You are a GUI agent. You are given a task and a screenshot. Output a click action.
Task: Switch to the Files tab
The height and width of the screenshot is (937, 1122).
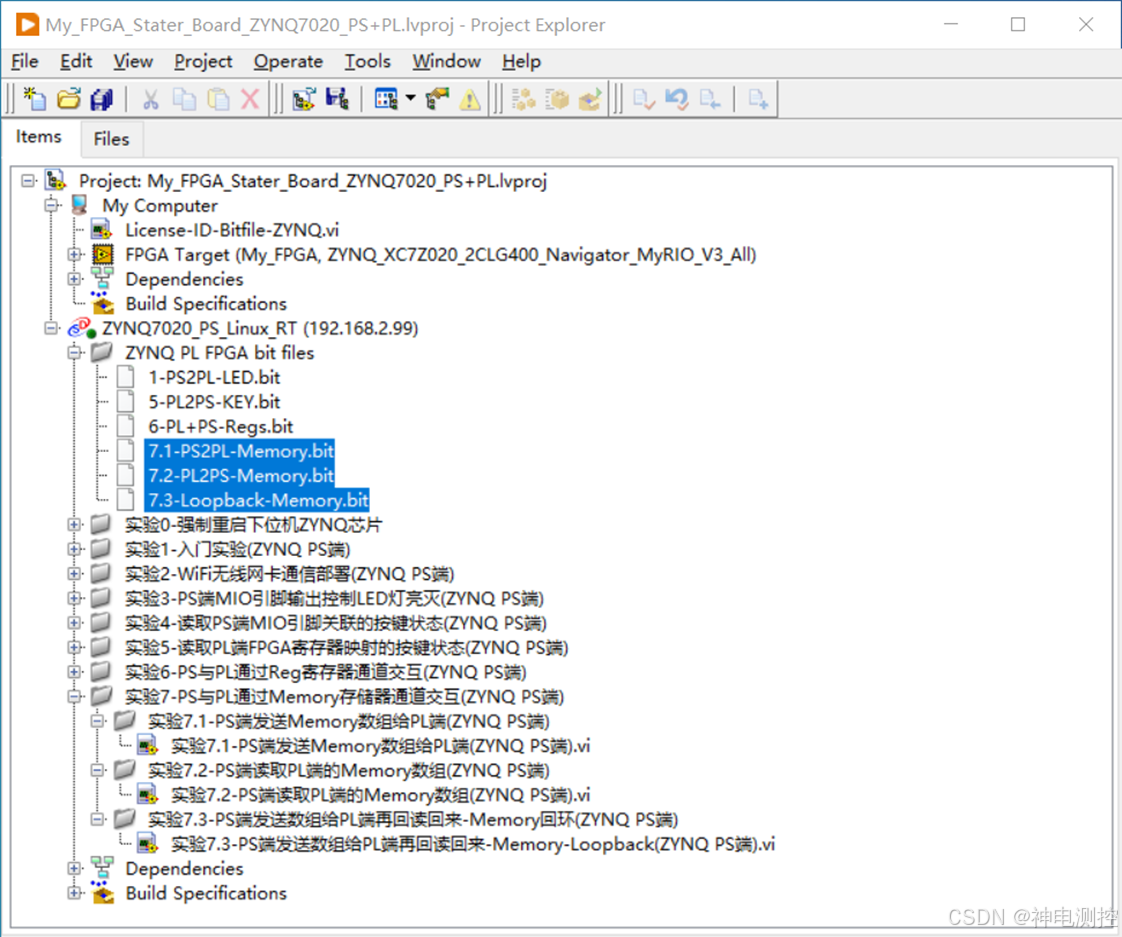pyautogui.click(x=112, y=139)
